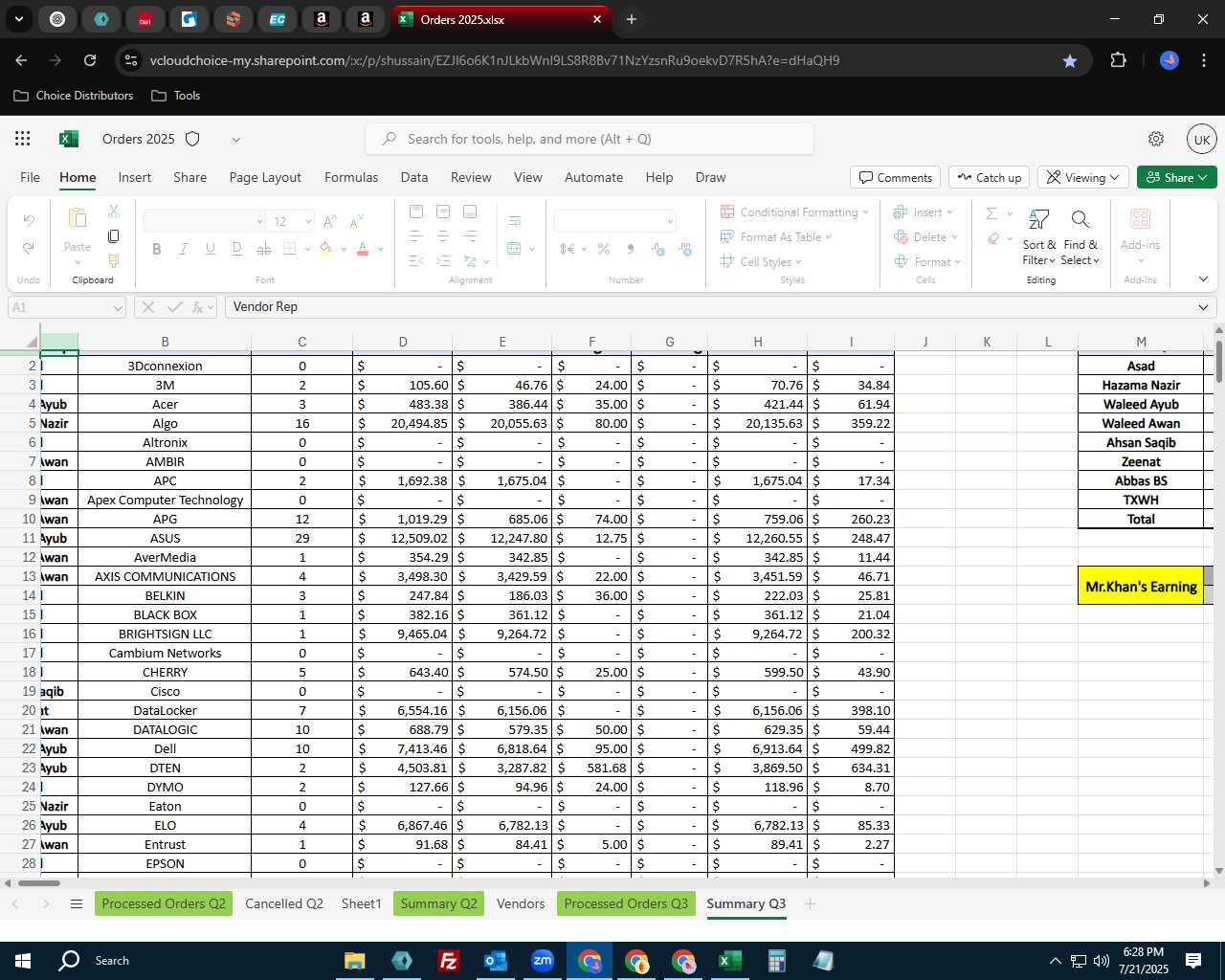The height and width of the screenshot is (980, 1225).
Task: Click the Comments button
Action: point(895,177)
